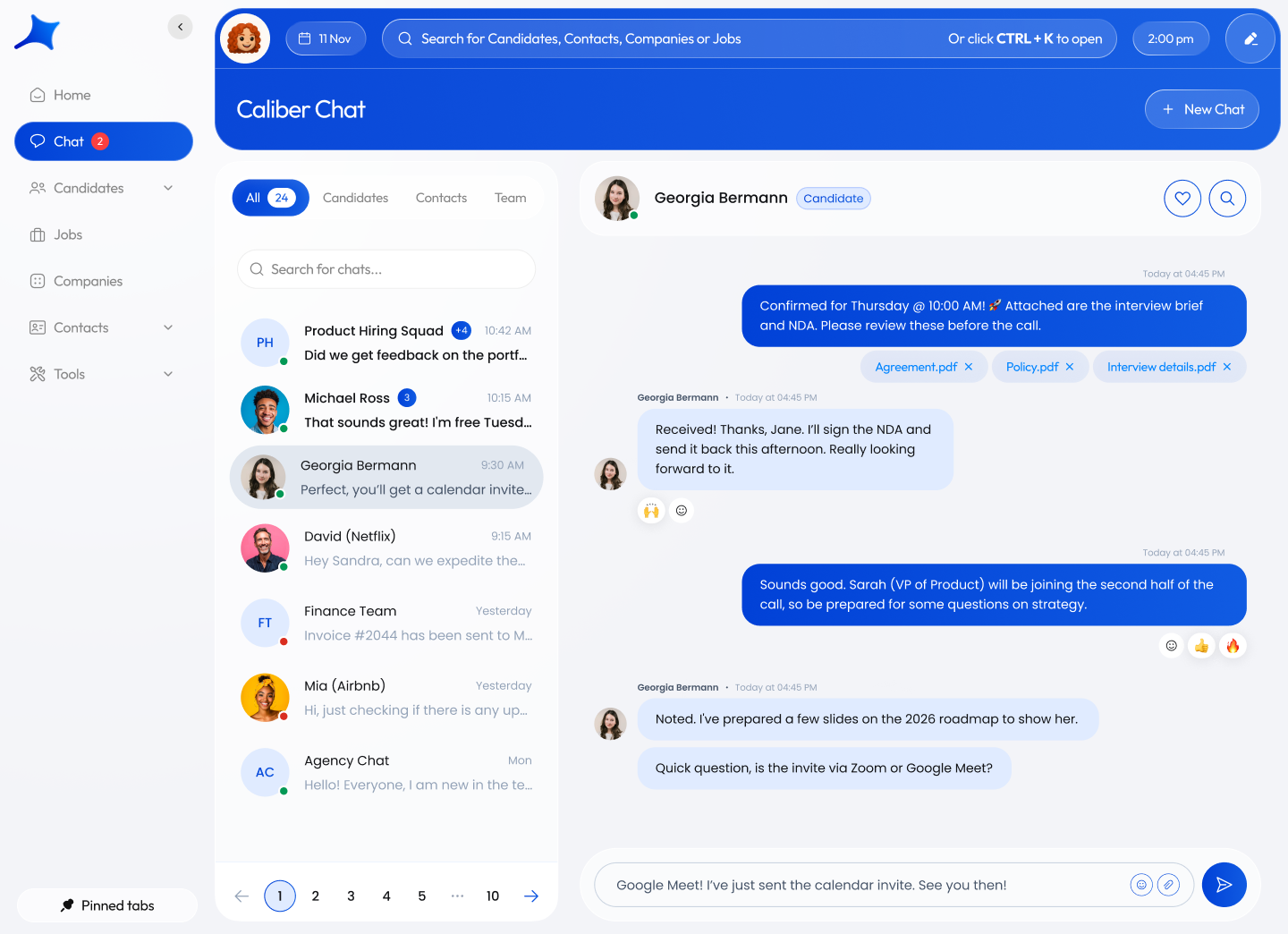Remove the Interview details.pdf attachment
The width and height of the screenshot is (1288, 934).
pyautogui.click(x=1227, y=367)
